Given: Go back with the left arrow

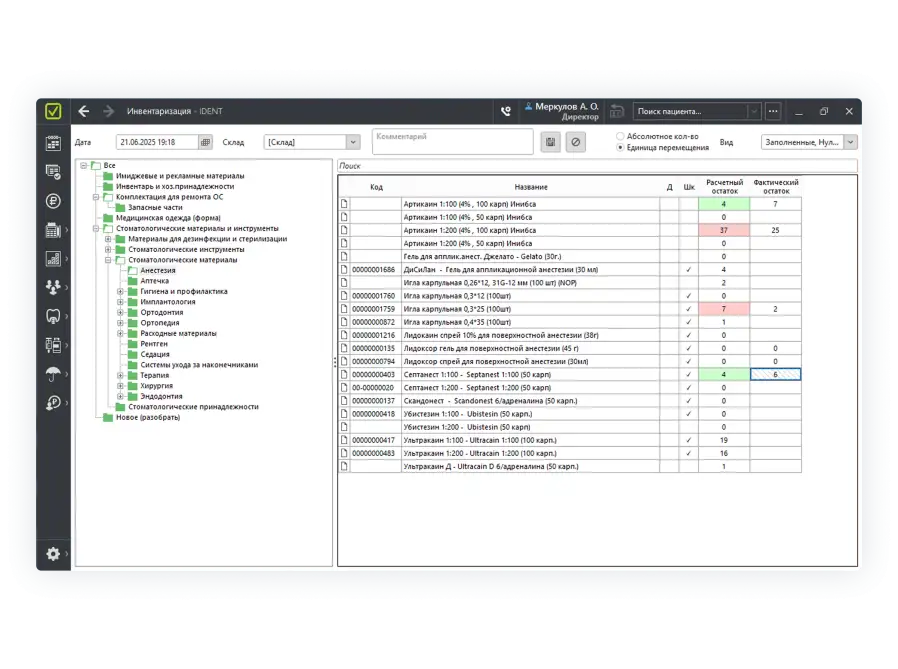Looking at the screenshot, I should point(84,111).
